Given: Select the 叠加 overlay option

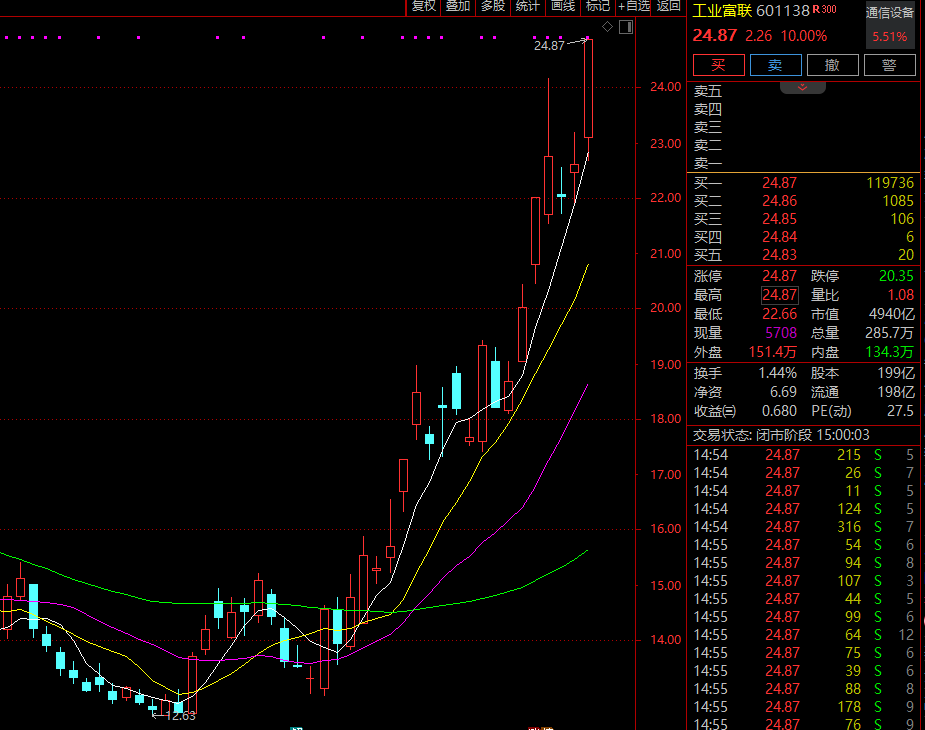Looking at the screenshot, I should tap(458, 6).
